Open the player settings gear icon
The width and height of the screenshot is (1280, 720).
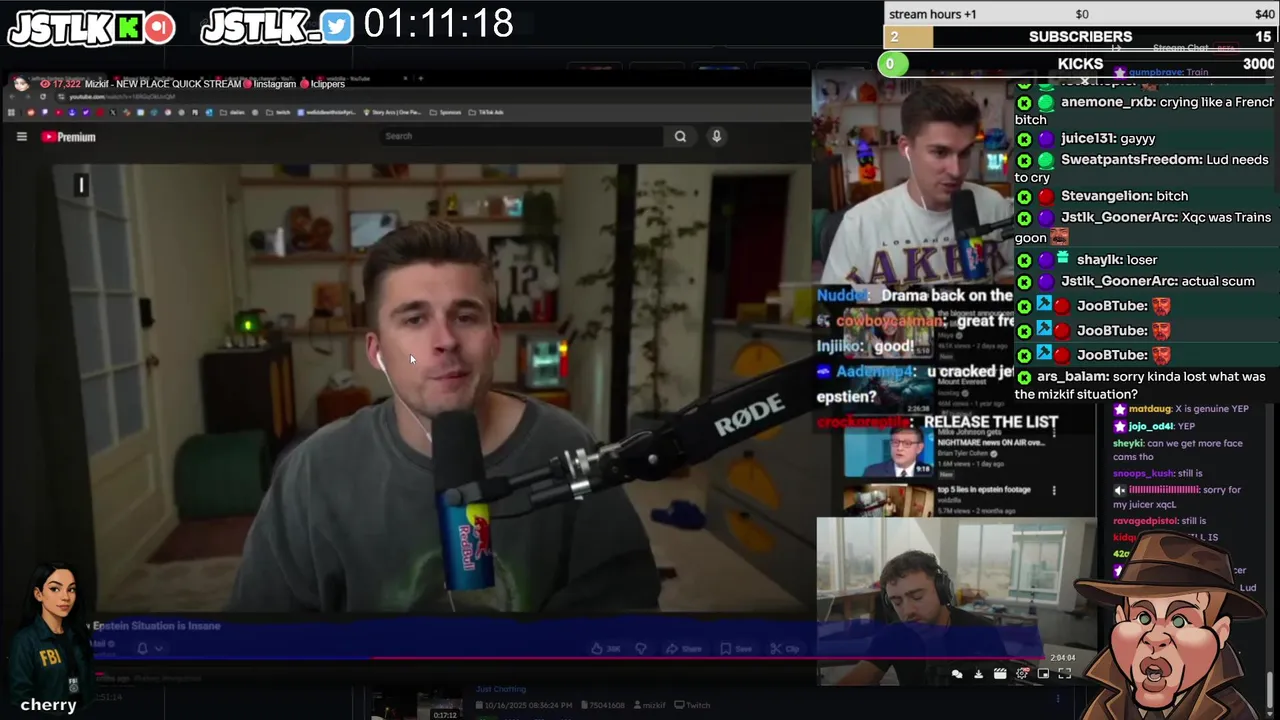click(x=1022, y=674)
